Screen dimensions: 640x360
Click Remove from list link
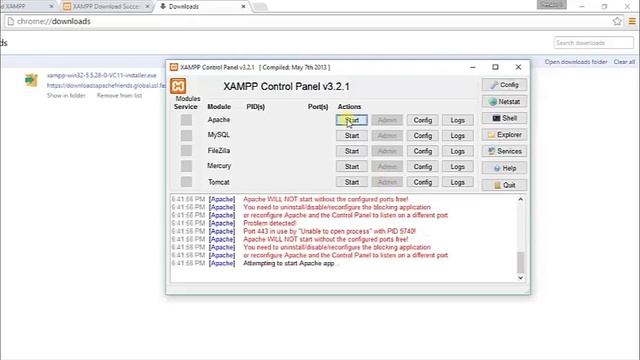point(119,96)
